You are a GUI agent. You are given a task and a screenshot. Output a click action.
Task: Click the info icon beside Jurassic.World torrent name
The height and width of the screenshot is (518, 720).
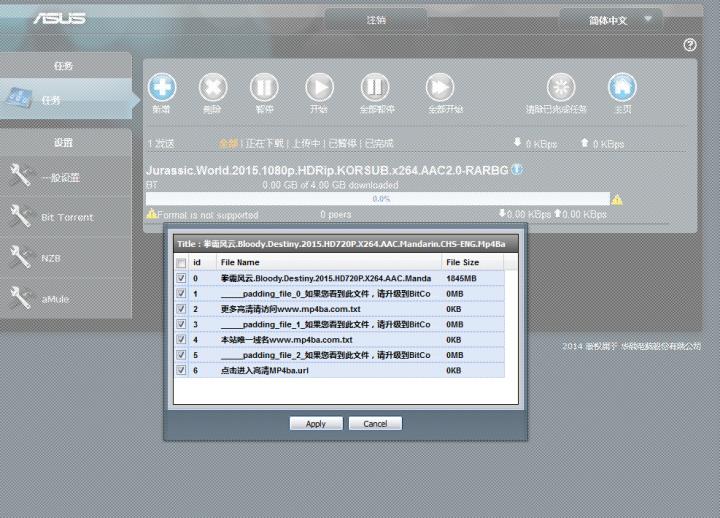tap(517, 169)
